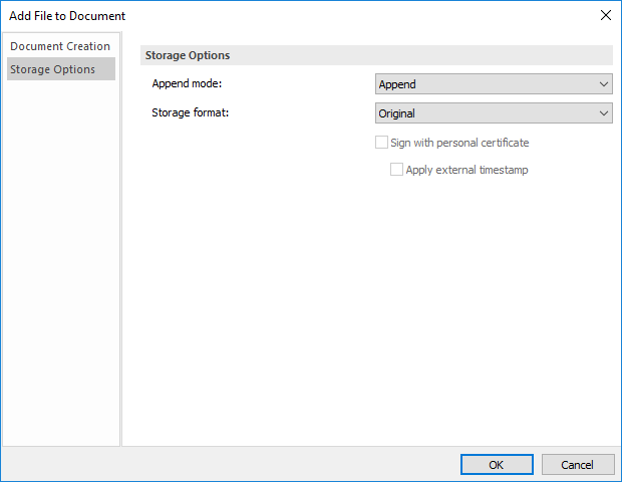Tick Sign with personal certificate checkbox
The width and height of the screenshot is (622, 482).
[x=382, y=142]
